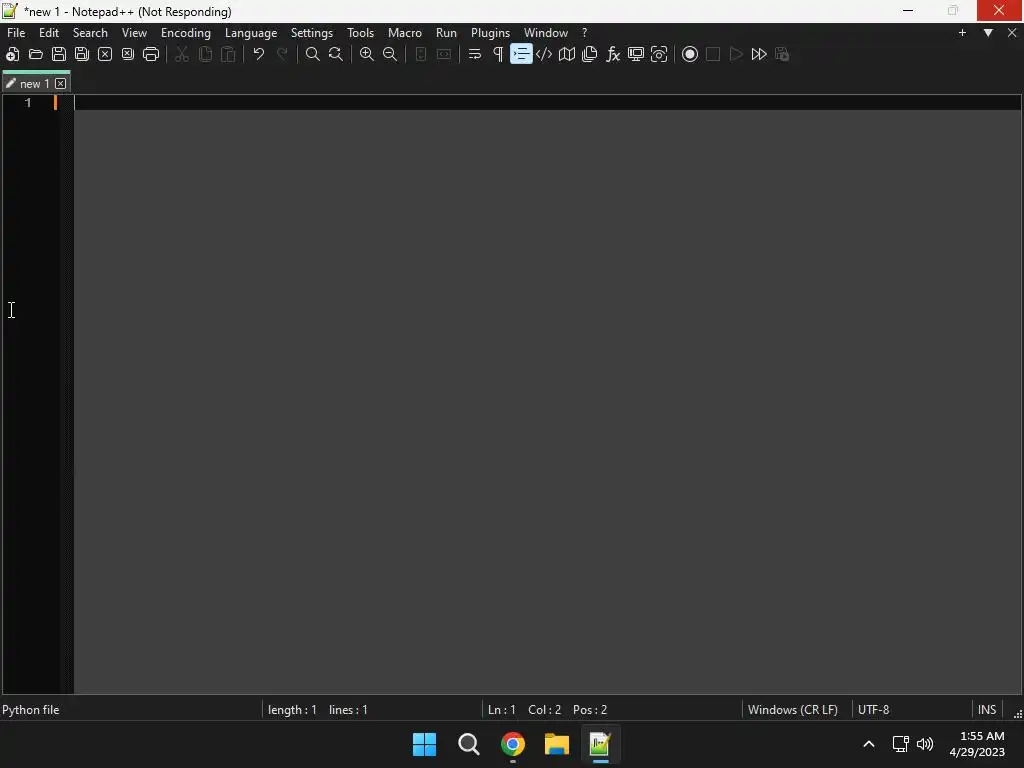1024x768 pixels.
Task: Open a file via folder icon
Action: [x=36, y=54]
